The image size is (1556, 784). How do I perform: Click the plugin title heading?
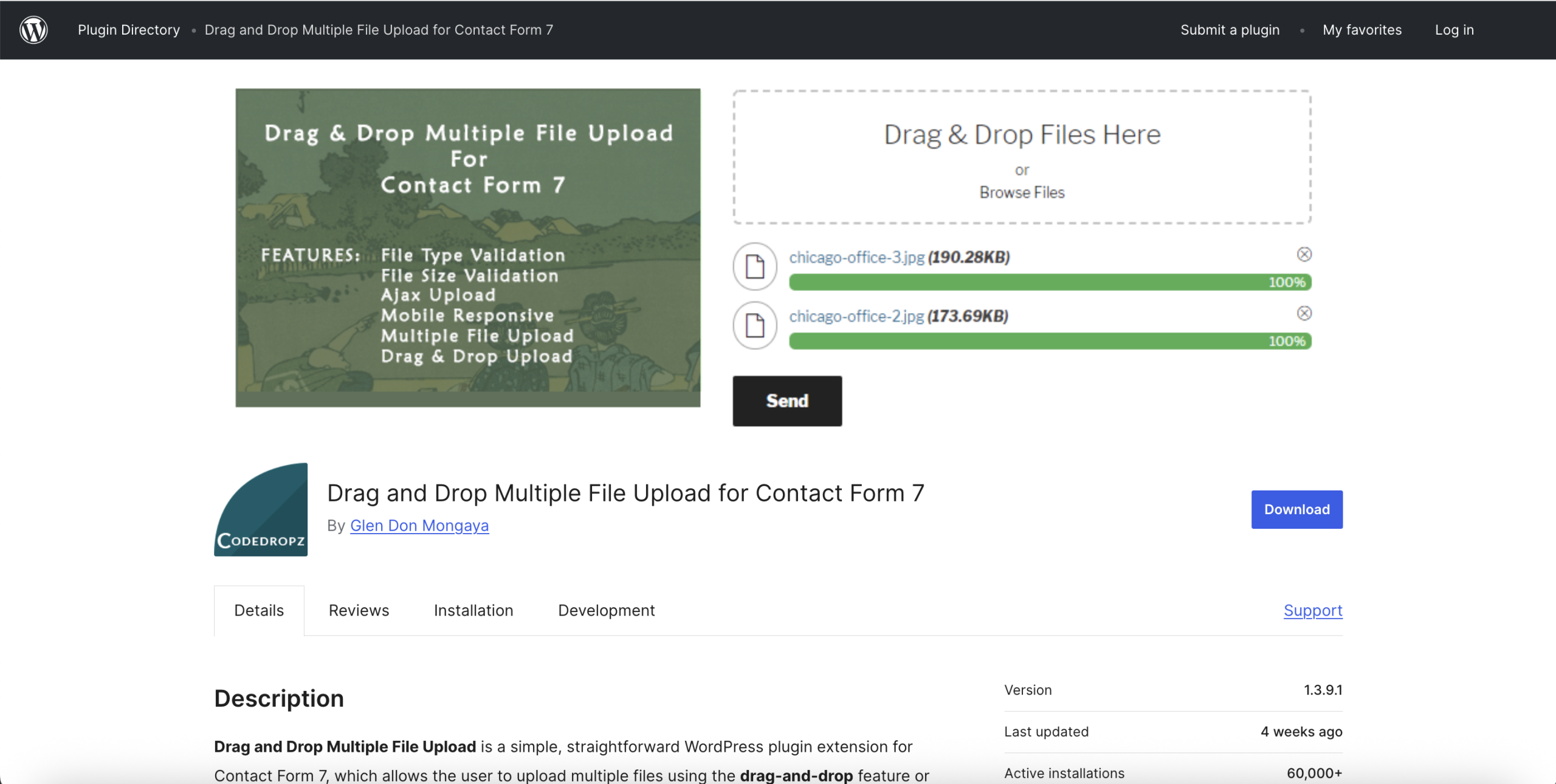(x=625, y=493)
